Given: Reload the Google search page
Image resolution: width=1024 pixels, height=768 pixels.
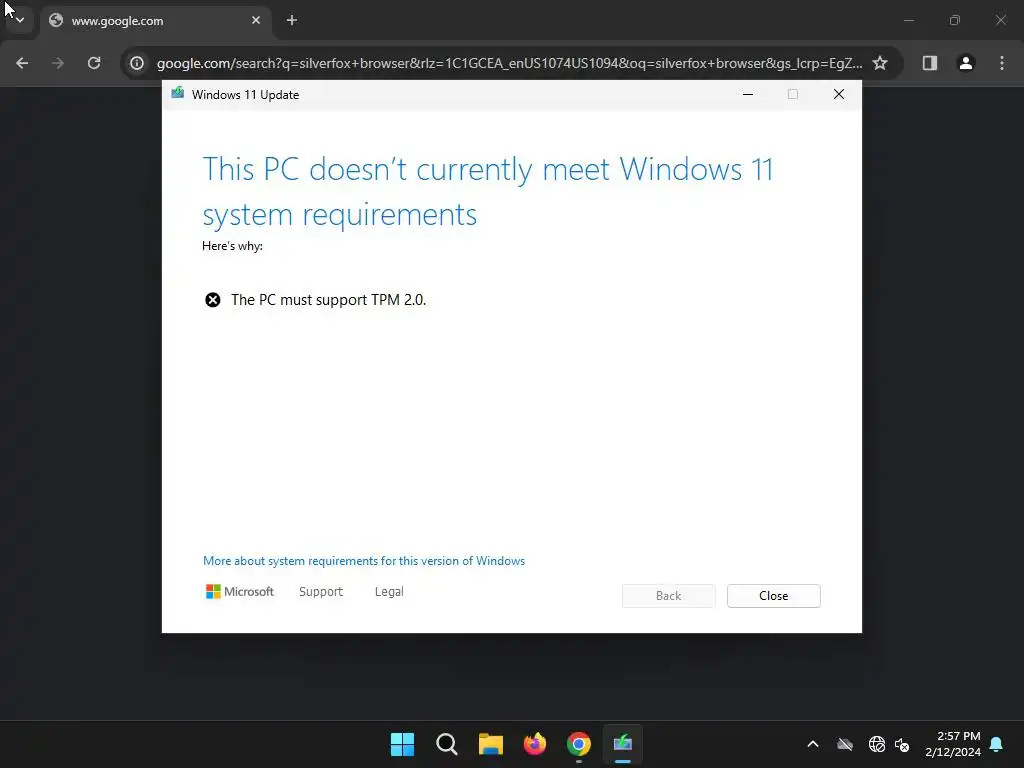Looking at the screenshot, I should [94, 63].
